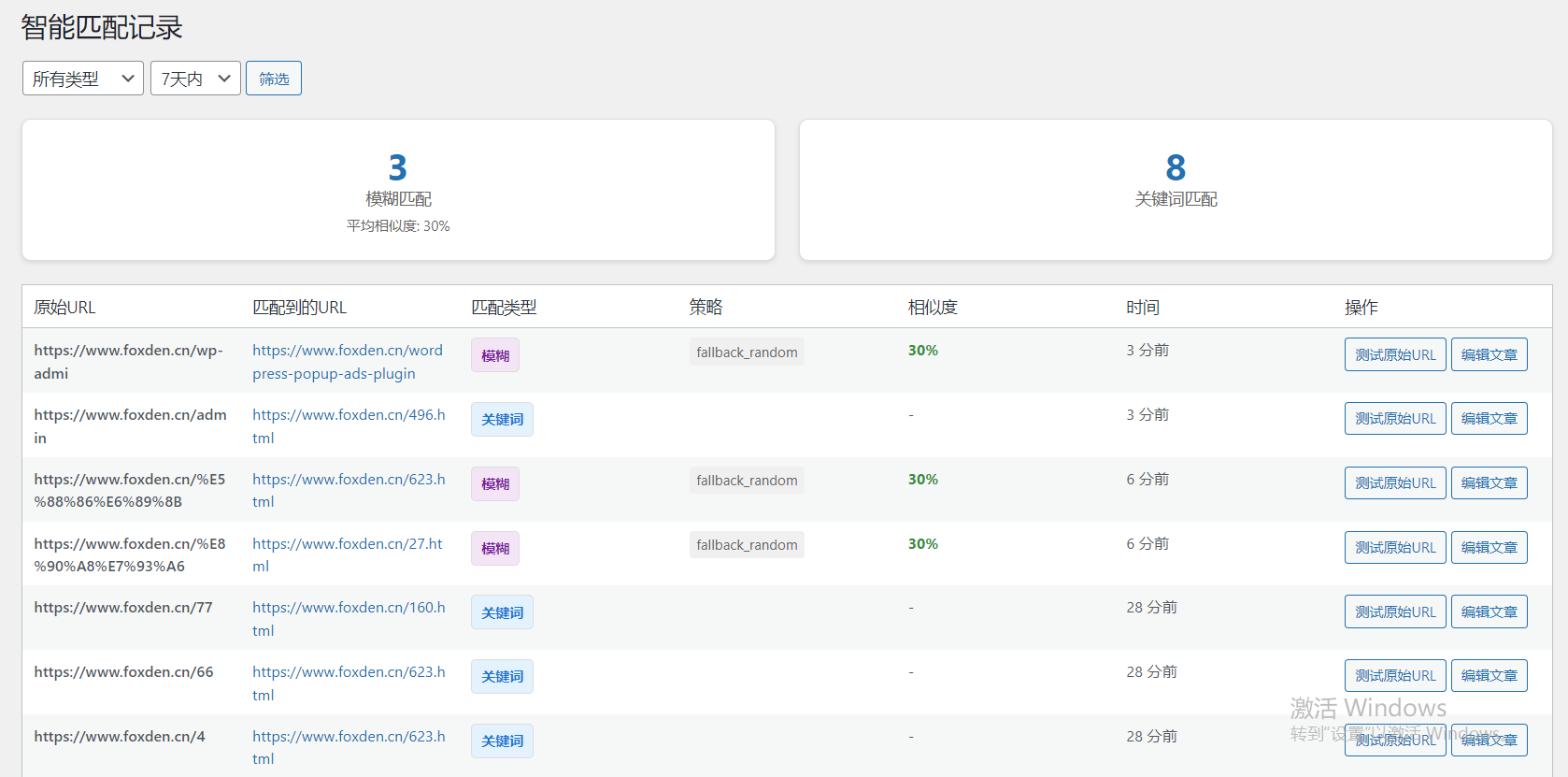Click 编辑文章 for the /77 row
Image resolution: width=1568 pixels, height=777 pixels.
(x=1490, y=612)
